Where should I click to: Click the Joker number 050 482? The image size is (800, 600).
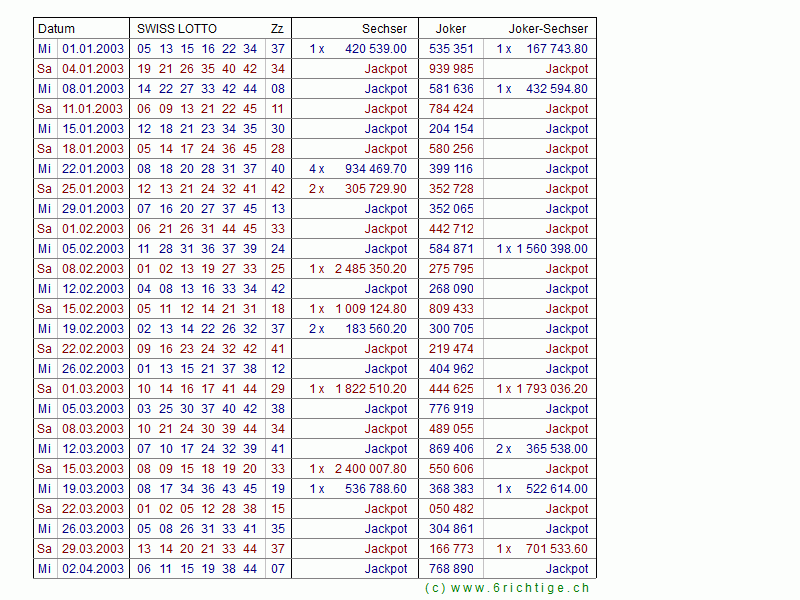click(451, 509)
